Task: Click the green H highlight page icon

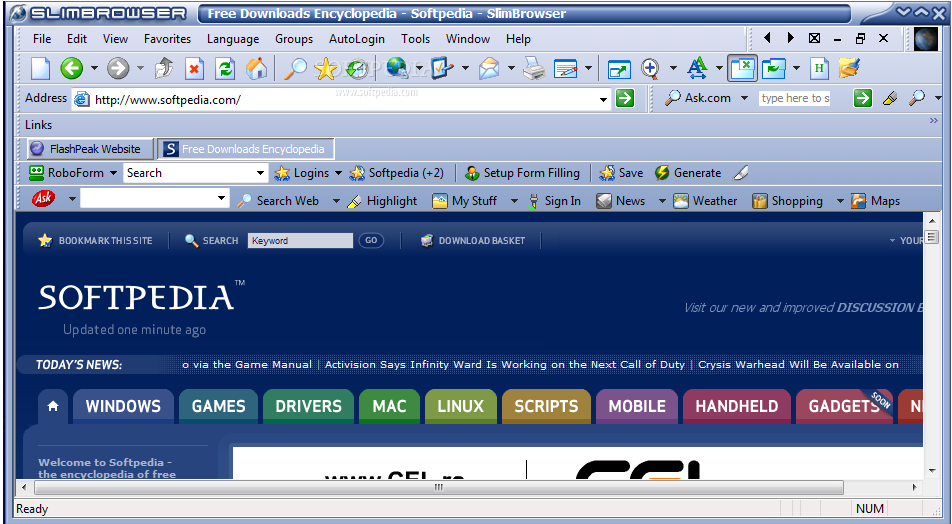Action: point(819,69)
